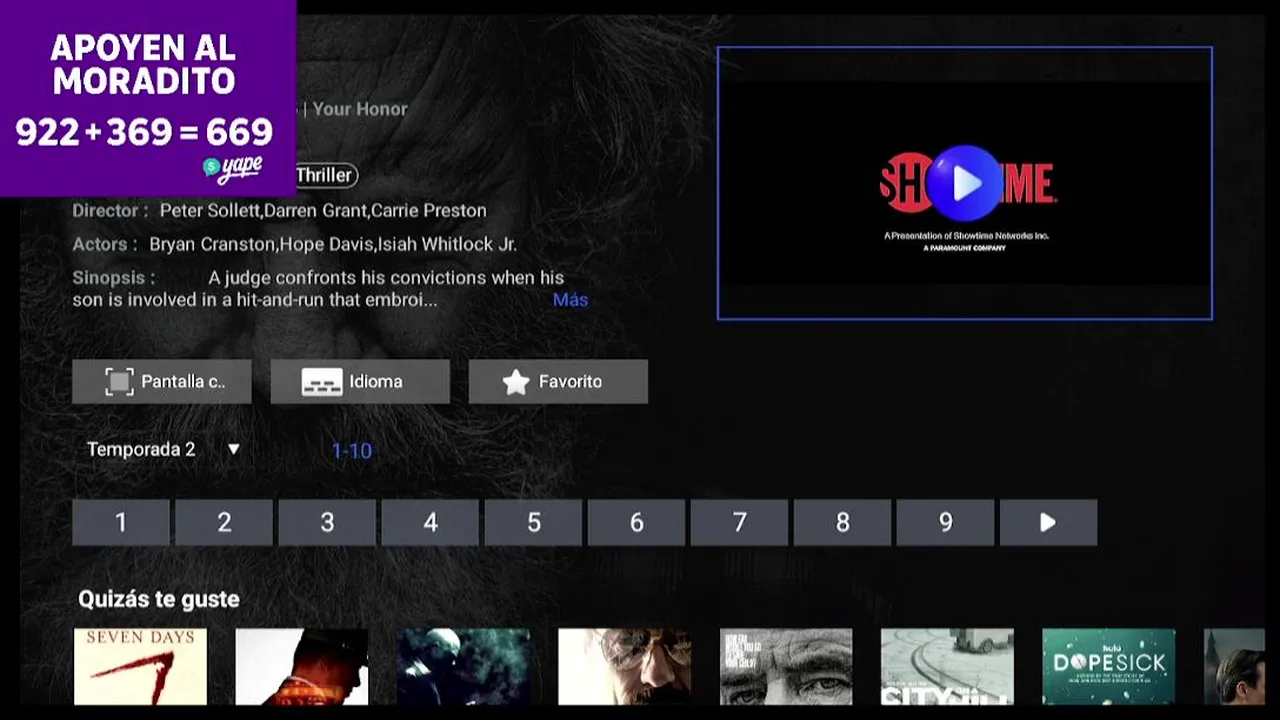The height and width of the screenshot is (720, 1280).
Task: Select episode 4
Action: [430, 522]
